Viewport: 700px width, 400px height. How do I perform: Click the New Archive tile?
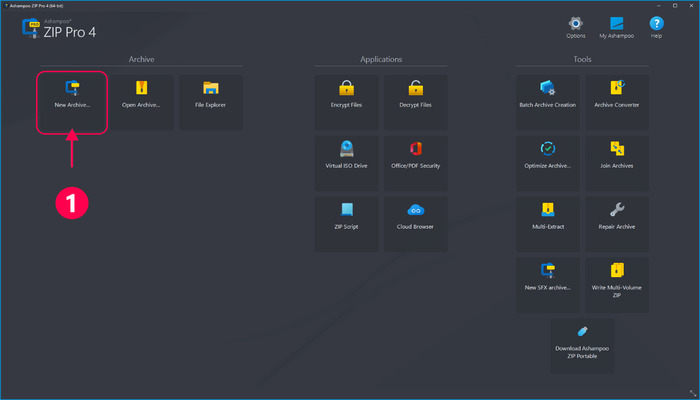point(72,102)
